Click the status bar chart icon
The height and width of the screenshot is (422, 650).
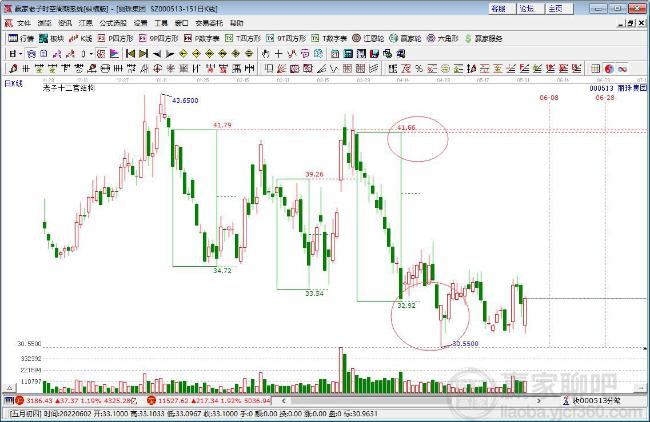9,400
